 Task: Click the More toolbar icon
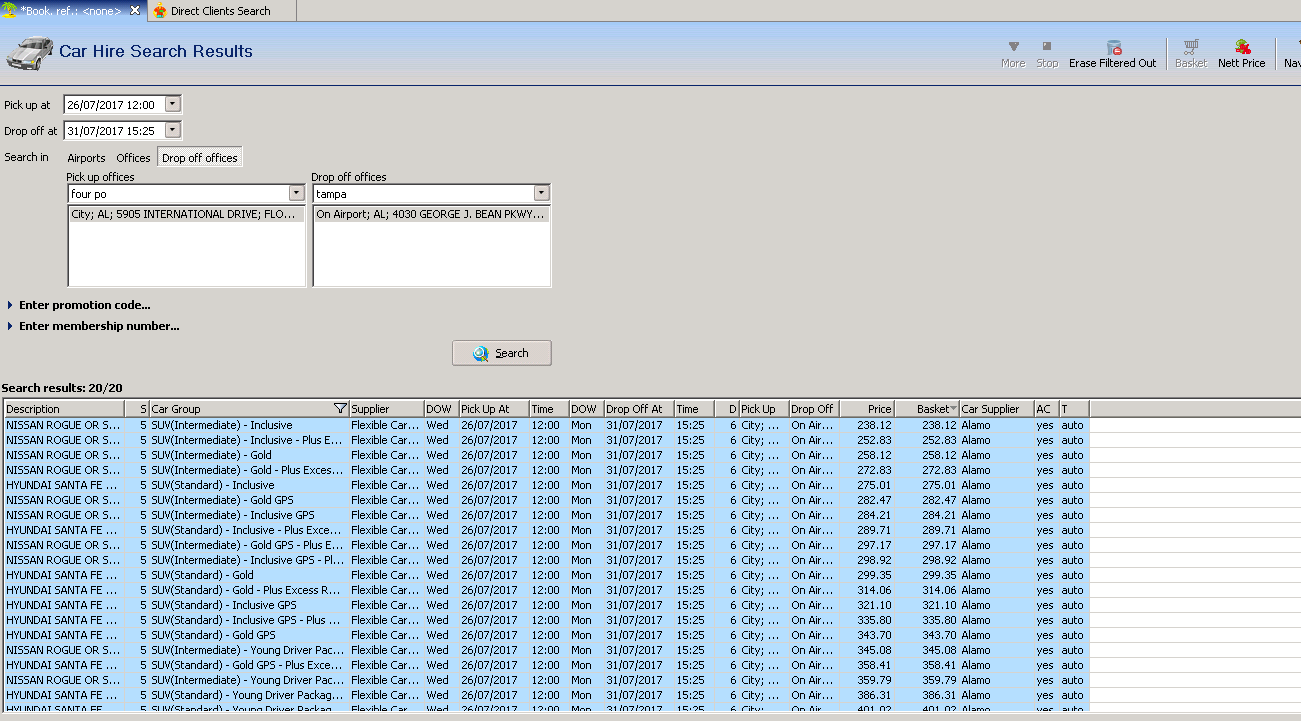pos(1013,47)
